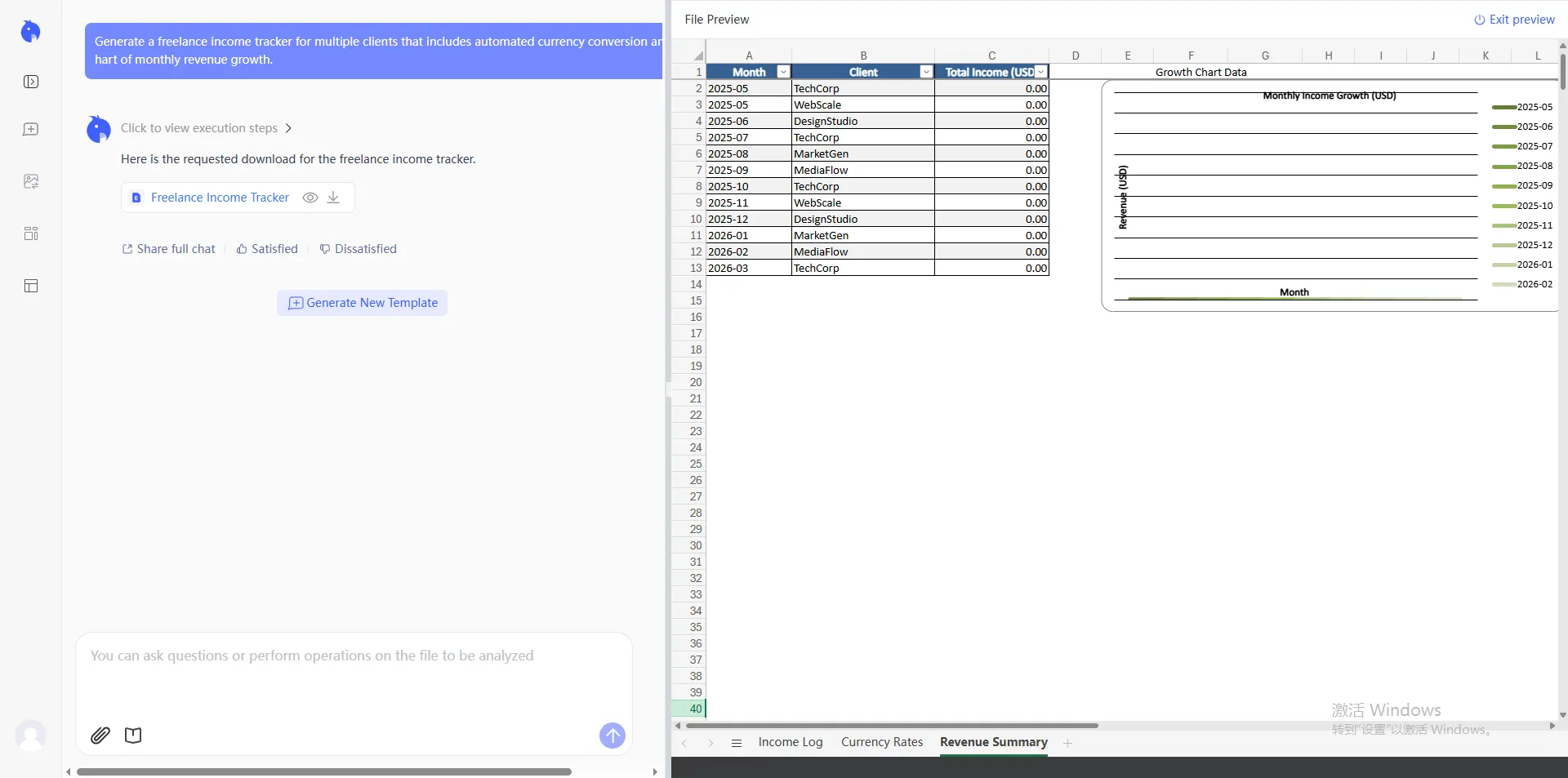Switch to the Income Log sheet tab

tap(789, 743)
